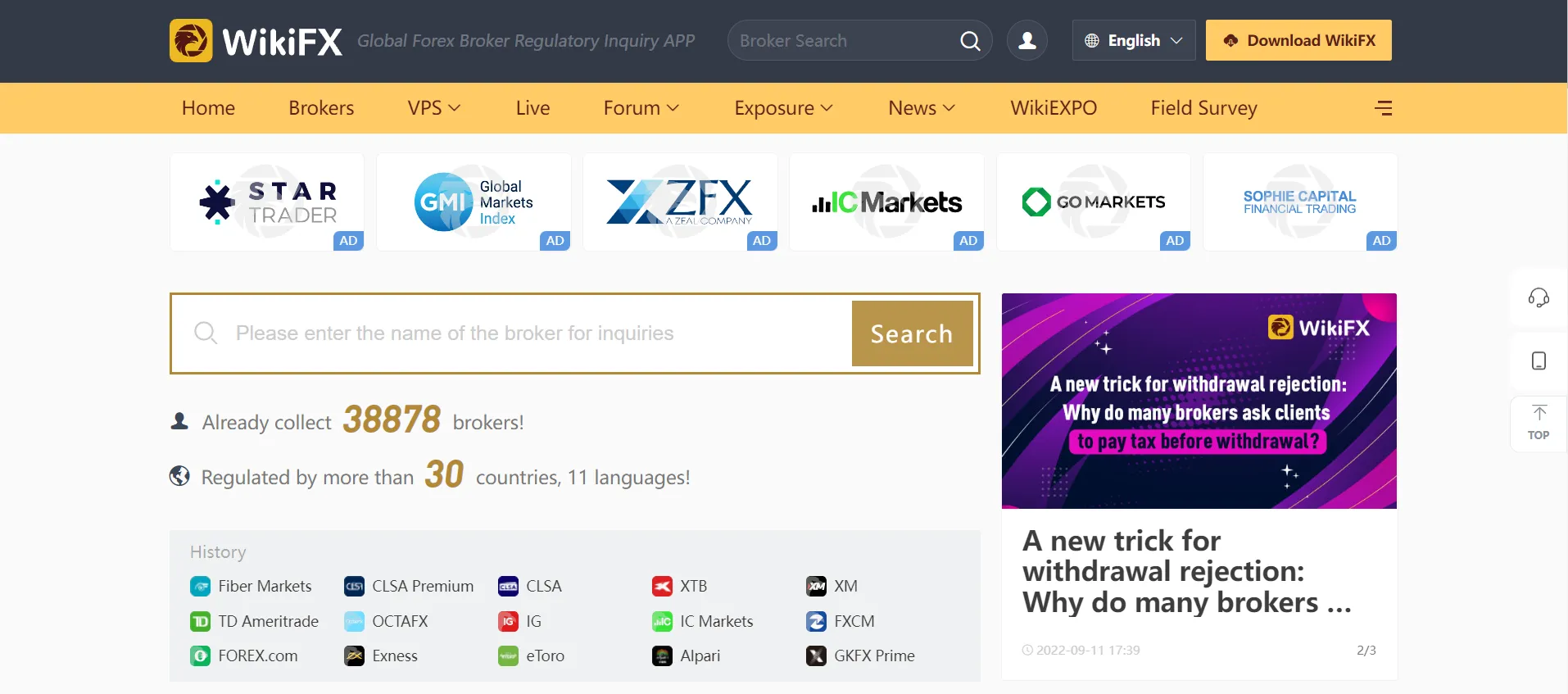Open the Fiber Markets history link
Viewport: 1568px width, 694px height.
(x=265, y=587)
